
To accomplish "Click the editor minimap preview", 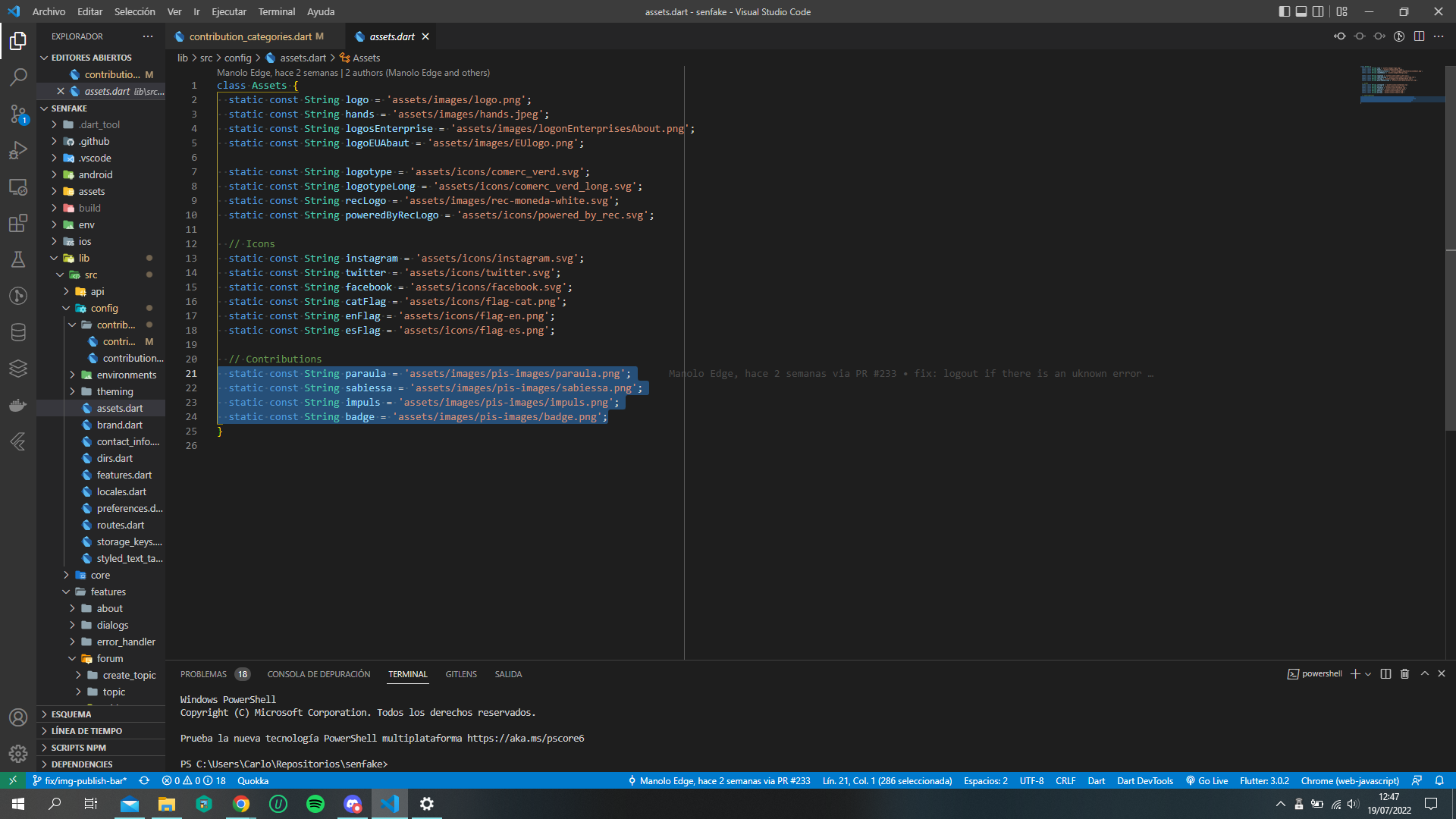I will [1401, 83].
